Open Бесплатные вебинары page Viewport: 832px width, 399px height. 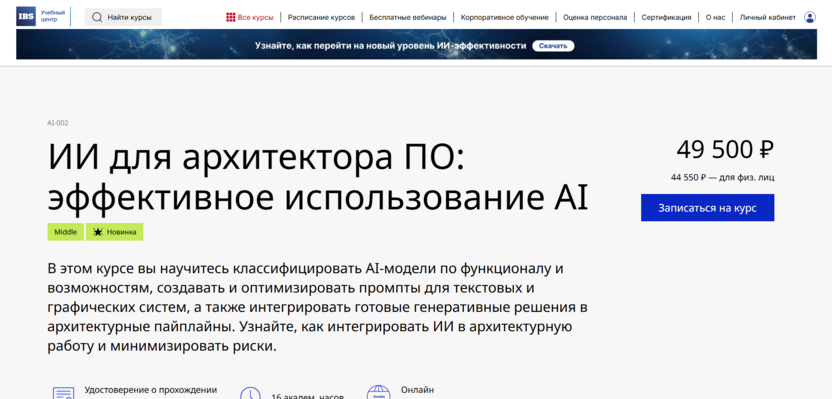(408, 17)
